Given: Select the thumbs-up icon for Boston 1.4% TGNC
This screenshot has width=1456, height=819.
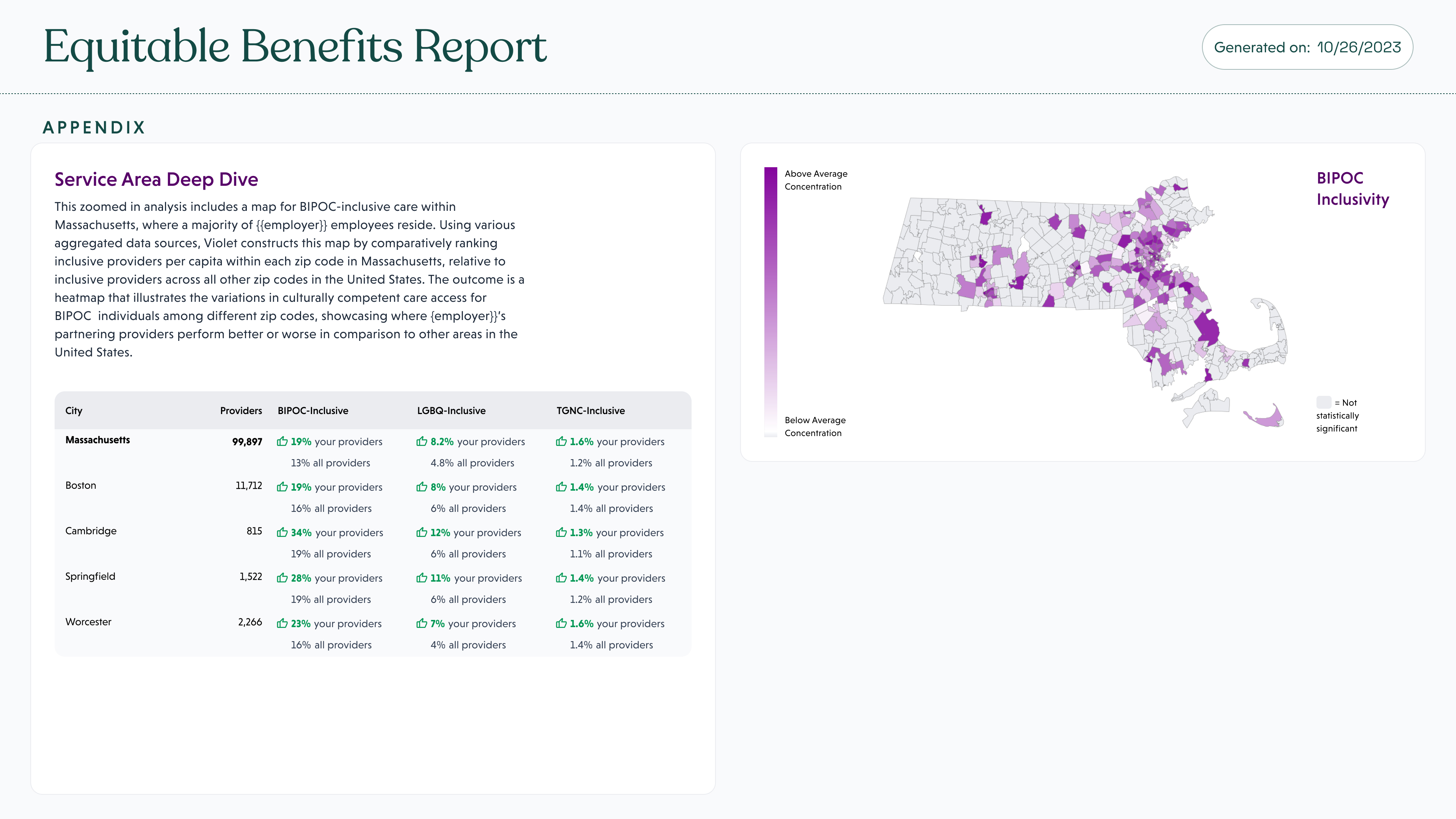Looking at the screenshot, I should [562, 486].
